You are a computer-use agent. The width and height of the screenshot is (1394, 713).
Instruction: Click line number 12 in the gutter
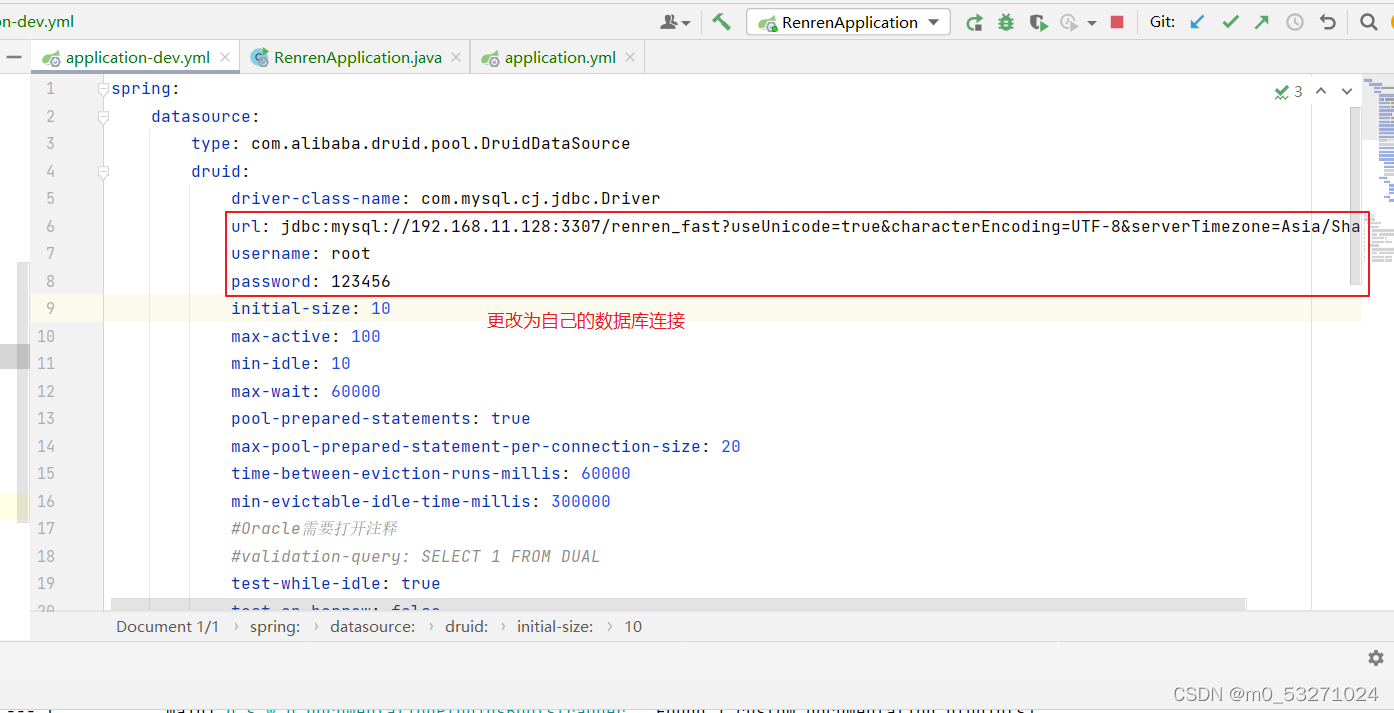click(46, 391)
